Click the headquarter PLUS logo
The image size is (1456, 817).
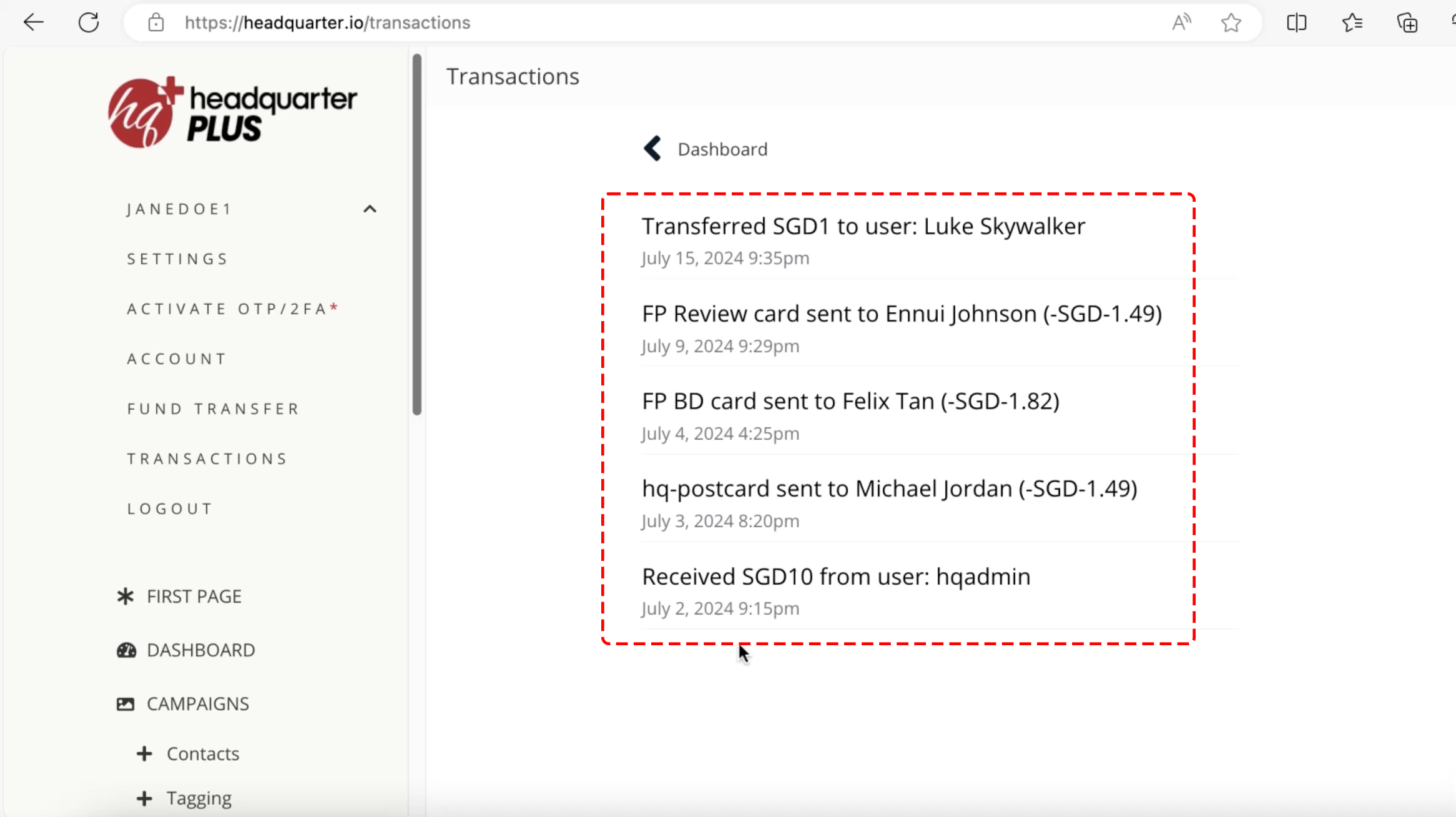pyautogui.click(x=232, y=112)
